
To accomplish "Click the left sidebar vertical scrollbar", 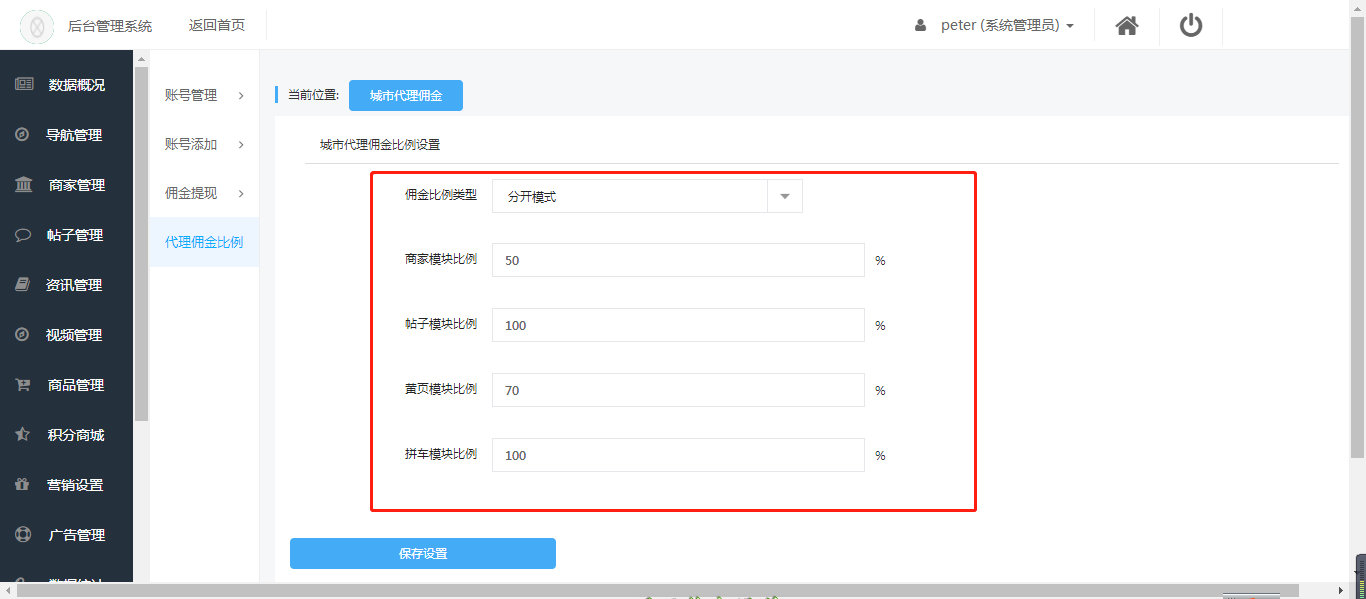I will pos(141,245).
